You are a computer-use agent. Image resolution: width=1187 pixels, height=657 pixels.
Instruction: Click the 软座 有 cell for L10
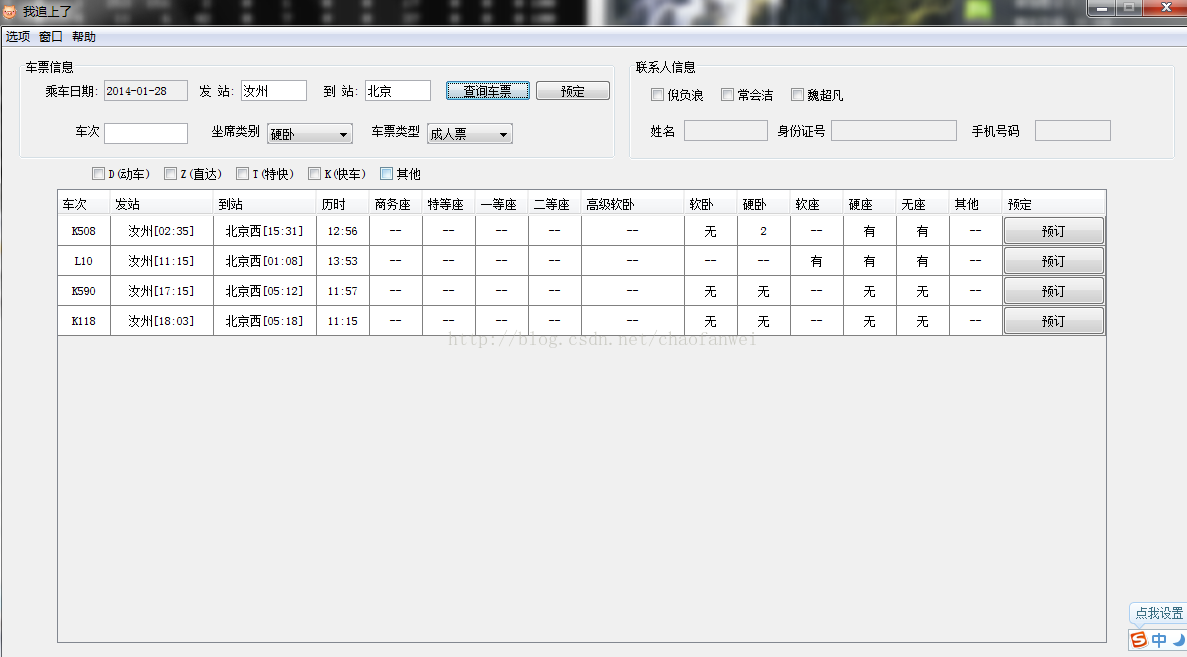click(x=817, y=261)
